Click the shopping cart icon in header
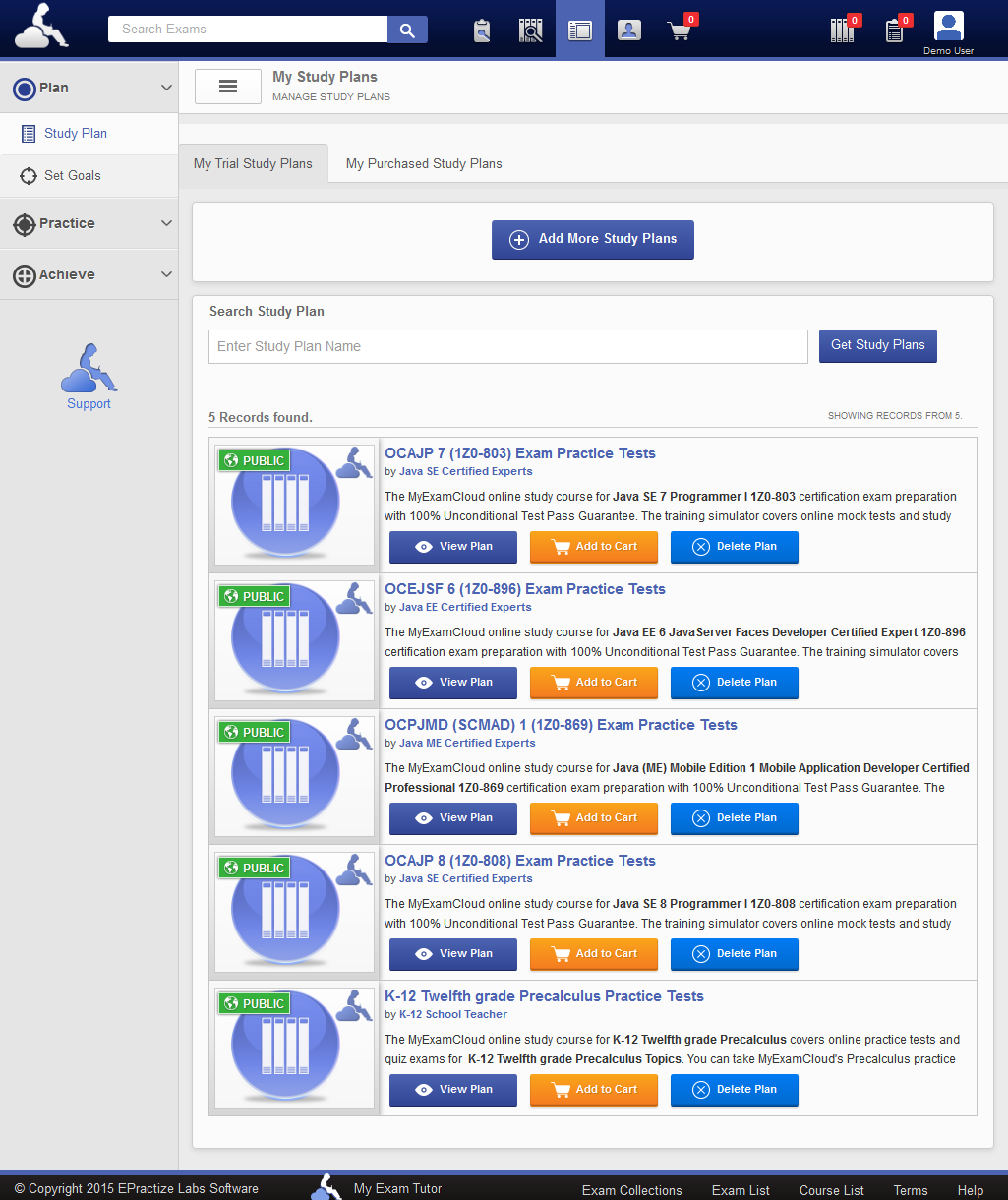Viewport: 1008px width, 1200px height. [x=679, y=30]
